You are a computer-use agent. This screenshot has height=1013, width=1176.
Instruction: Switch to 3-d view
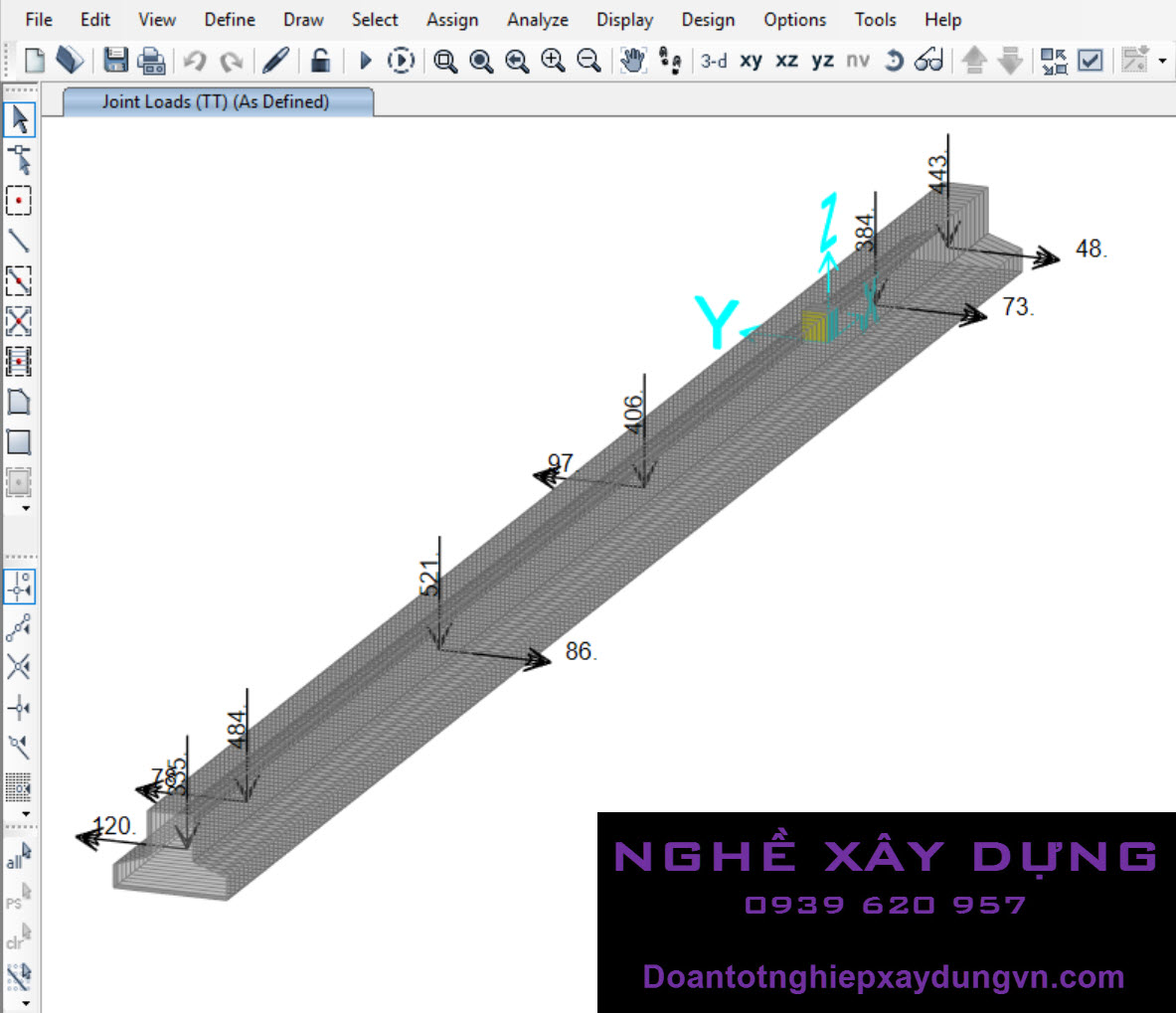click(x=713, y=61)
